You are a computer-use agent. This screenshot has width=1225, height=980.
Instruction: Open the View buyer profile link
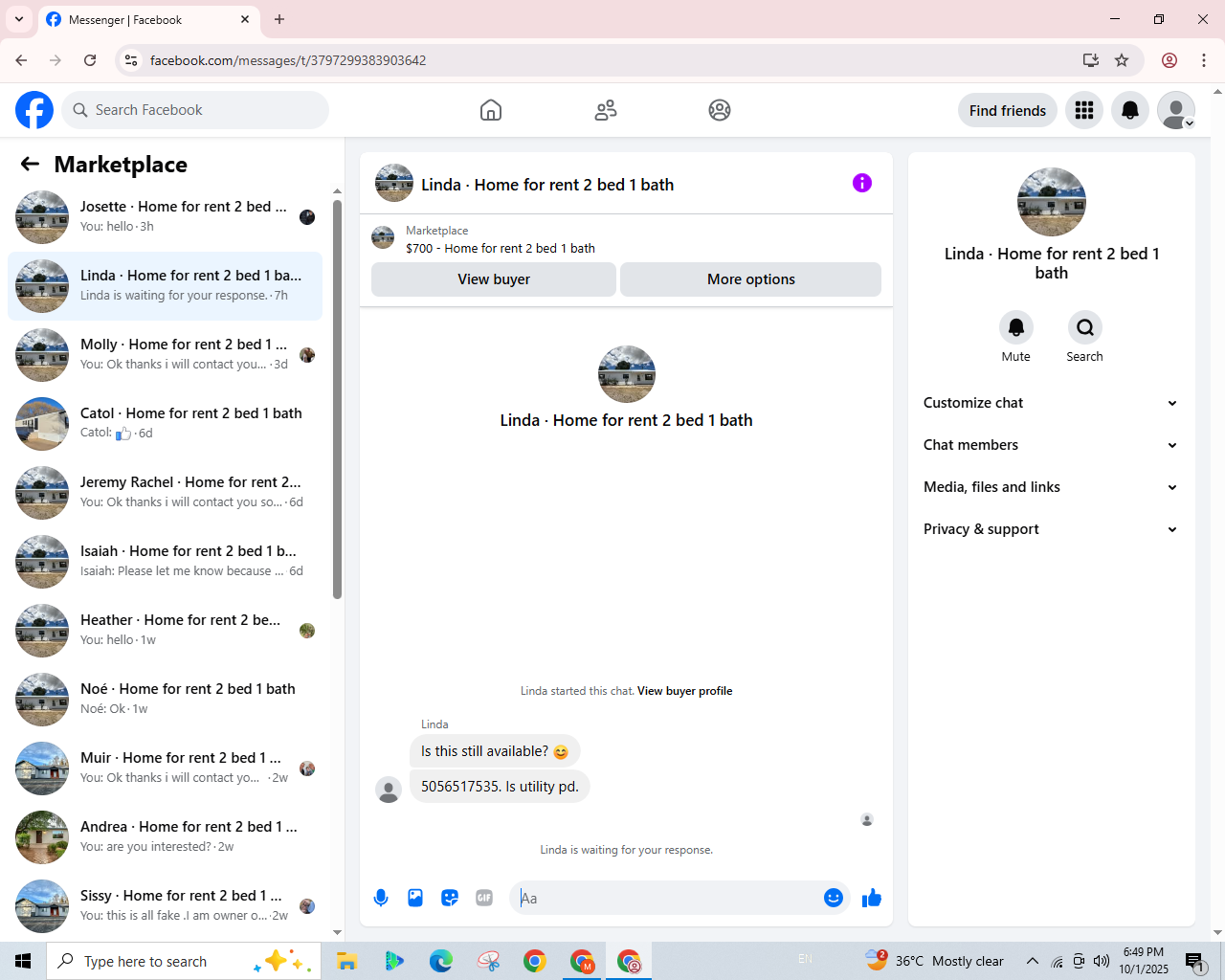pyautogui.click(x=685, y=691)
